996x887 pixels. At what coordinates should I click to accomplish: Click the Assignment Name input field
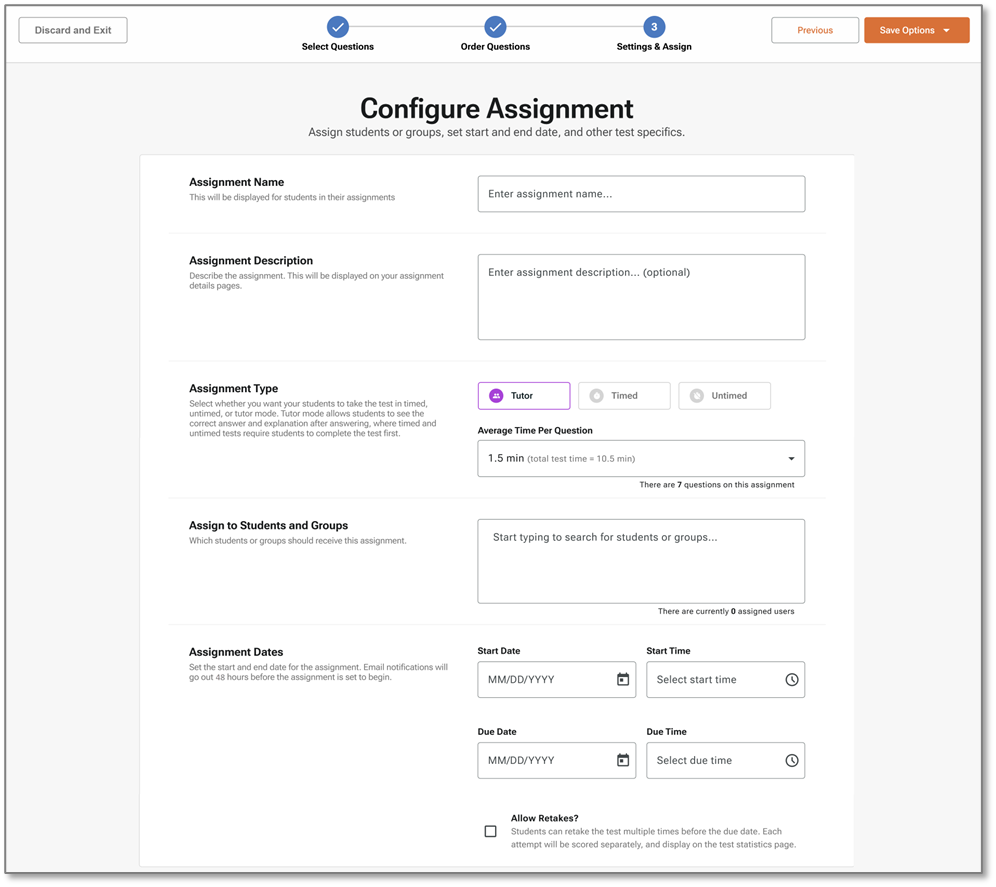point(641,194)
